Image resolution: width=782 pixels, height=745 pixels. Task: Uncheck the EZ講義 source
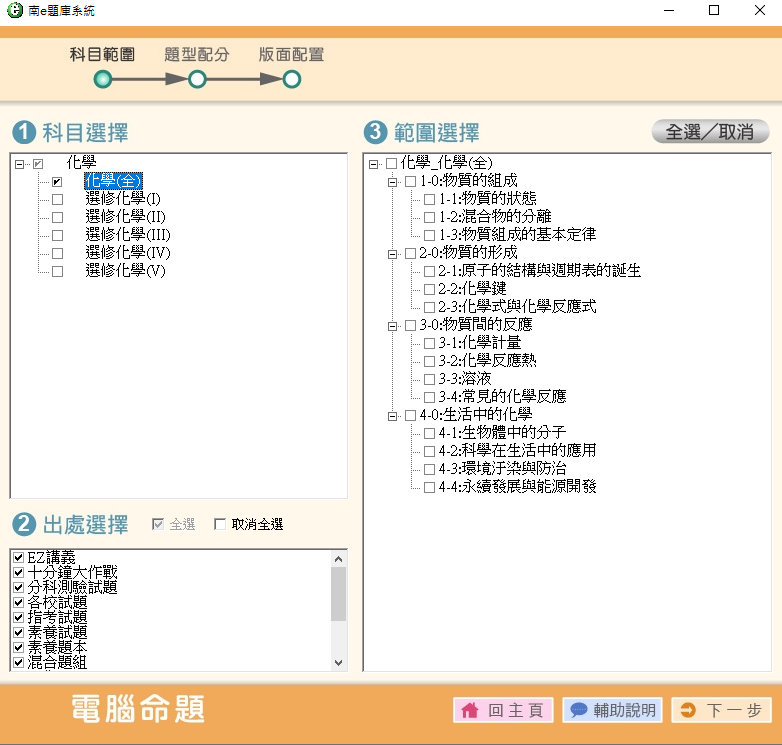tap(19, 558)
